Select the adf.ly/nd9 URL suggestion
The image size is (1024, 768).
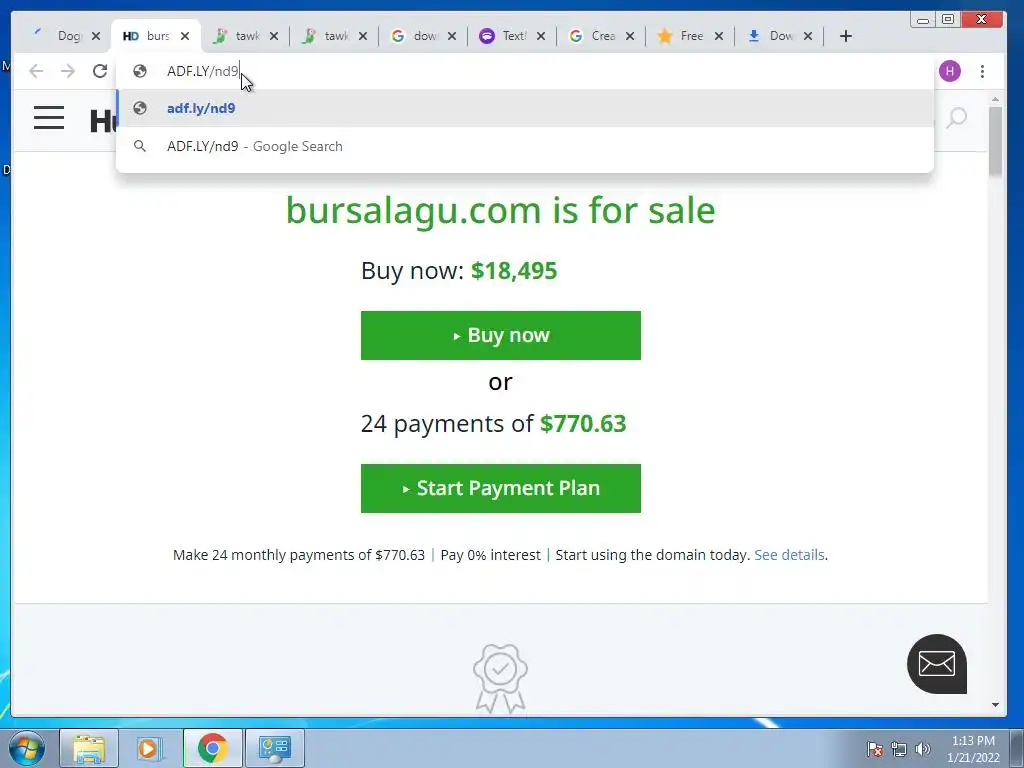pos(524,108)
